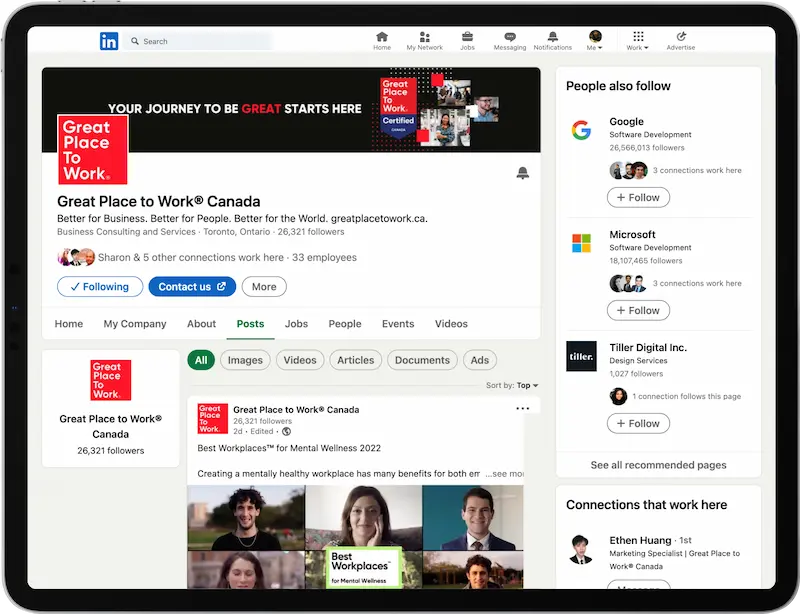Image resolution: width=800 pixels, height=614 pixels.
Task: Open See all recommended pages
Action: tap(659, 465)
